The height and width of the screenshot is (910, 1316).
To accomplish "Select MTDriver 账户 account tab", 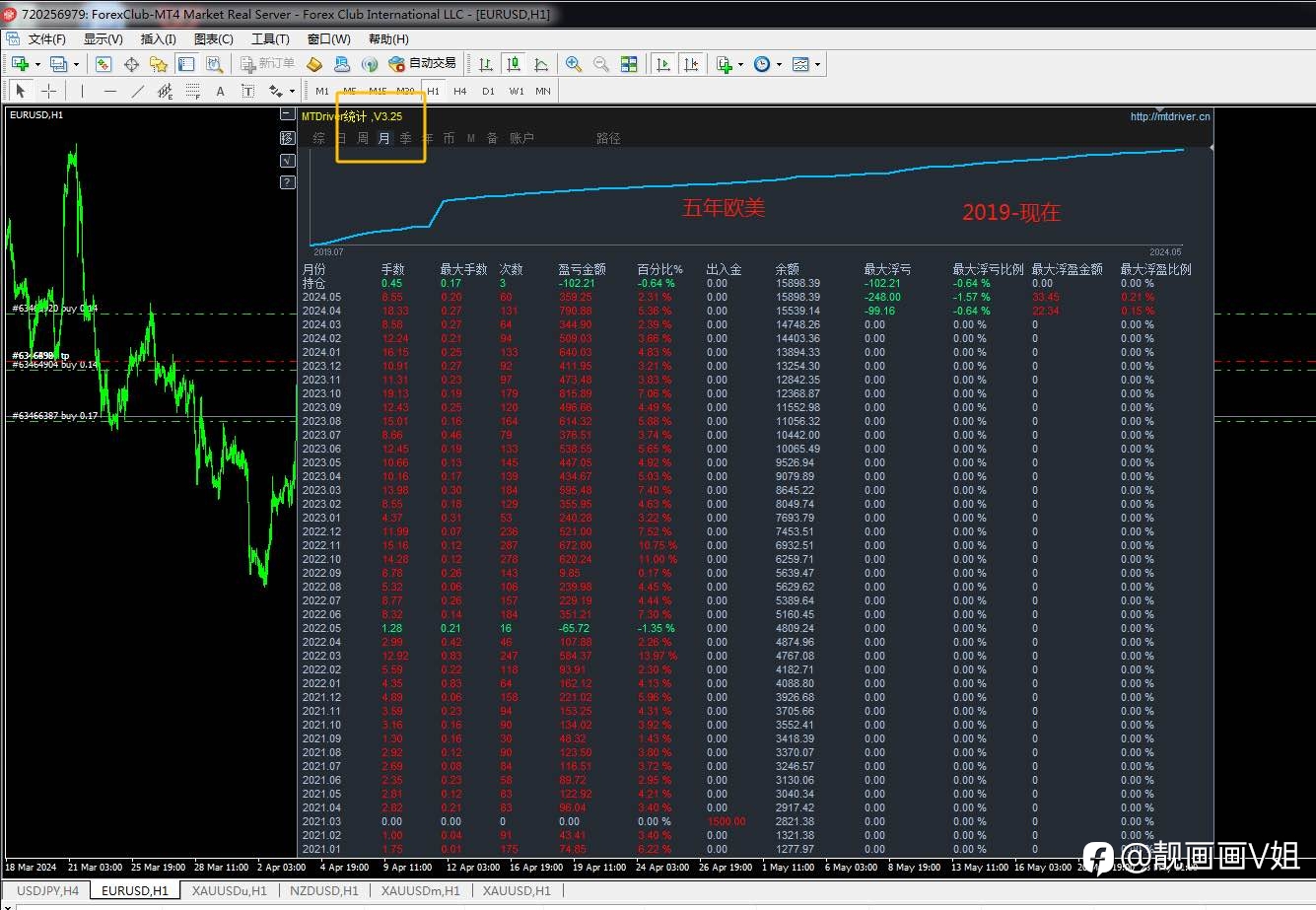I will pos(521,138).
